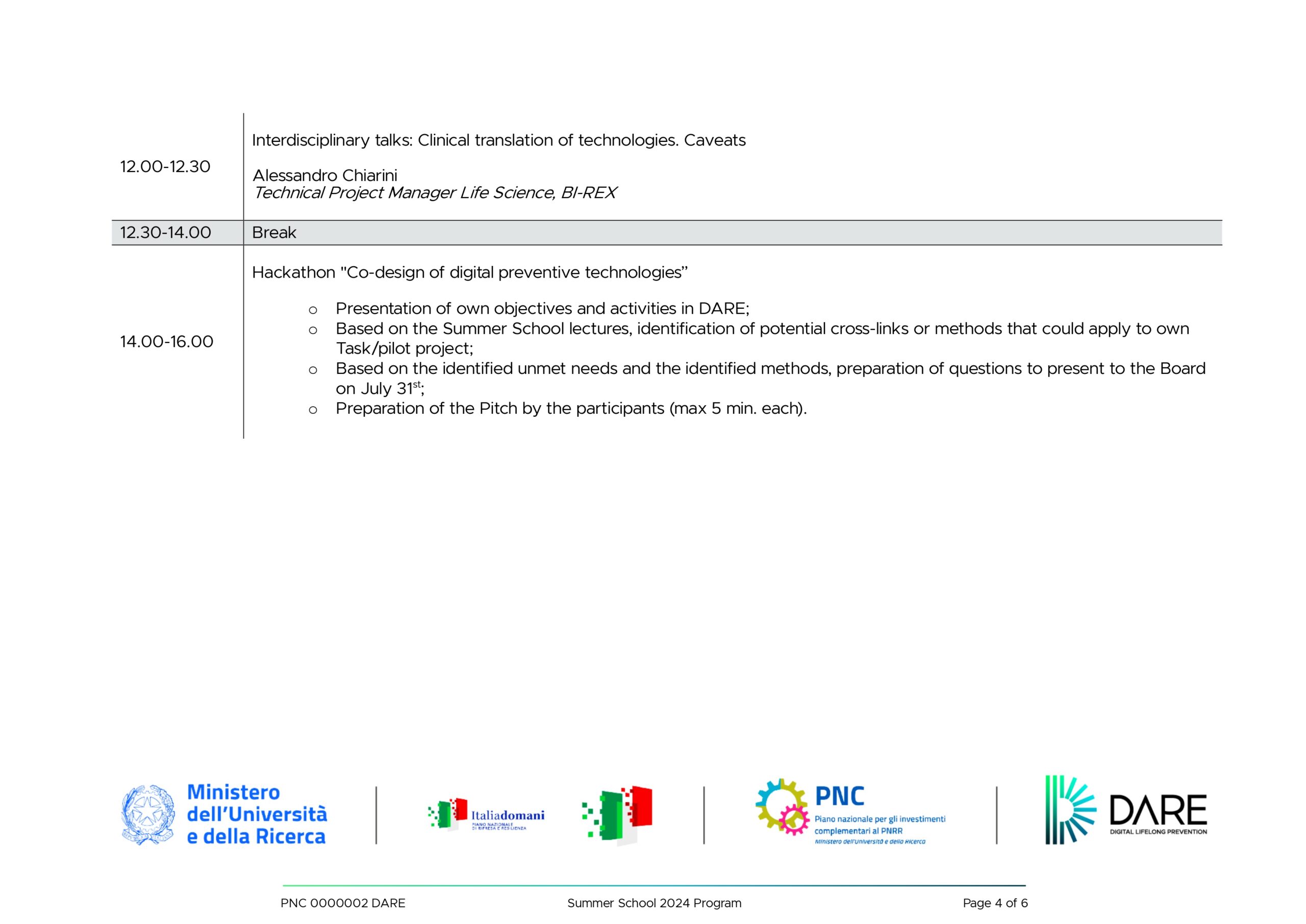Click the Ministero dell'Università e della Ricerca emblem
Screen dimensions: 1306x924
(148, 814)
